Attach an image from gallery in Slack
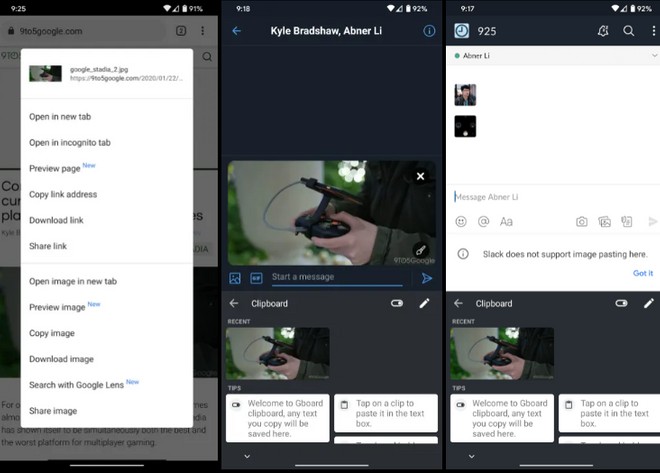 [604, 221]
